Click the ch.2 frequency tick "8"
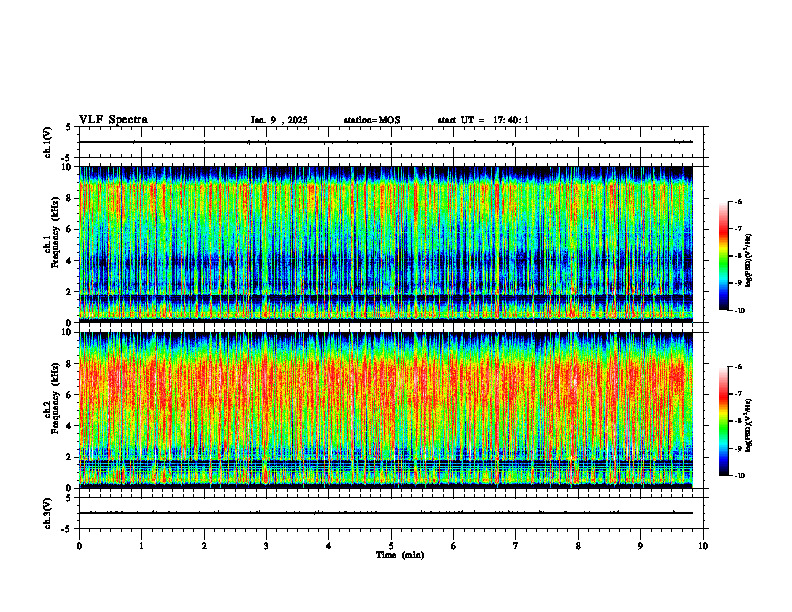Image resolution: width=792 pixels, height=612 pixels. 70,364
